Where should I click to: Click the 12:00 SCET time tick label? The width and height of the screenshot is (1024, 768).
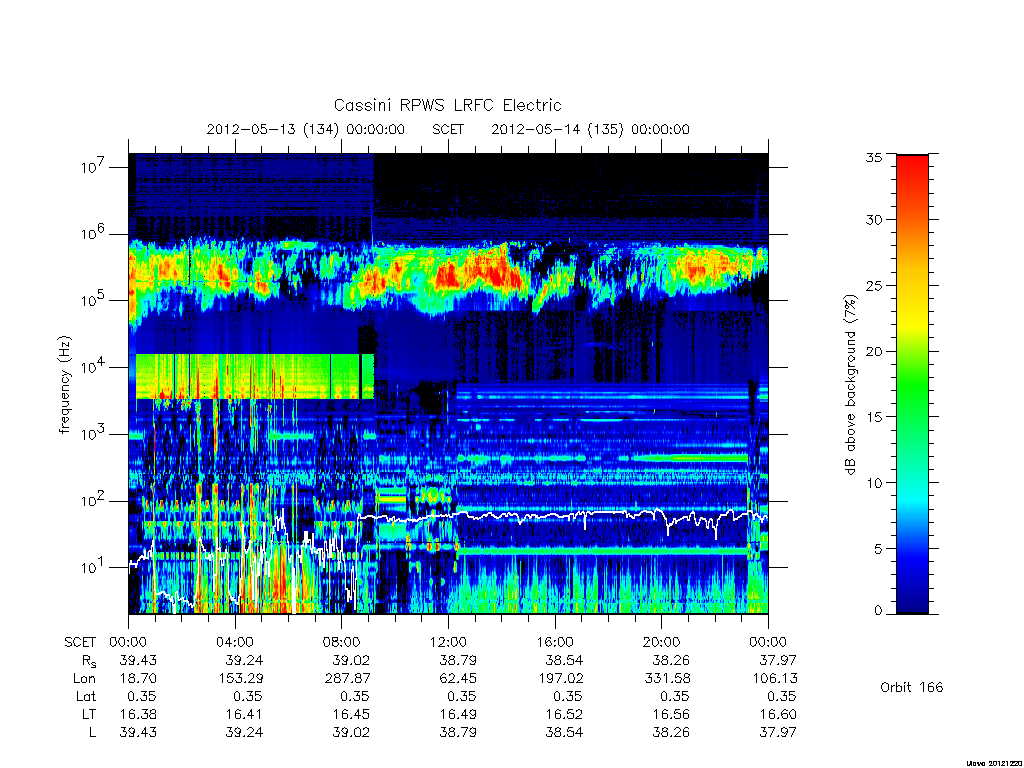(x=448, y=642)
